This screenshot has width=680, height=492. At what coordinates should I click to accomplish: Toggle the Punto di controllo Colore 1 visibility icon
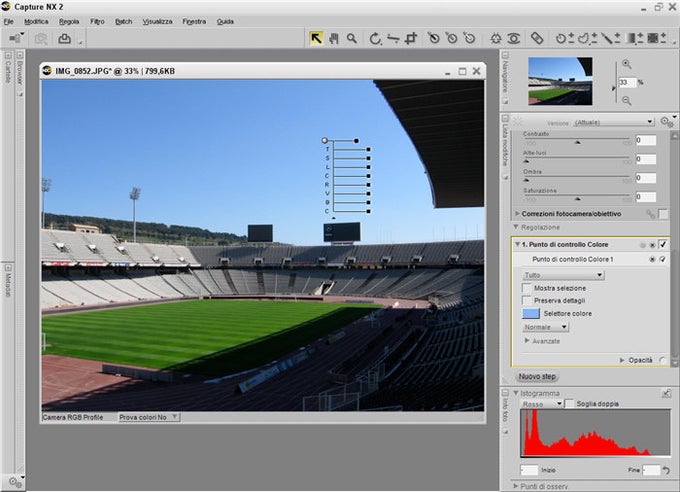pos(652,259)
